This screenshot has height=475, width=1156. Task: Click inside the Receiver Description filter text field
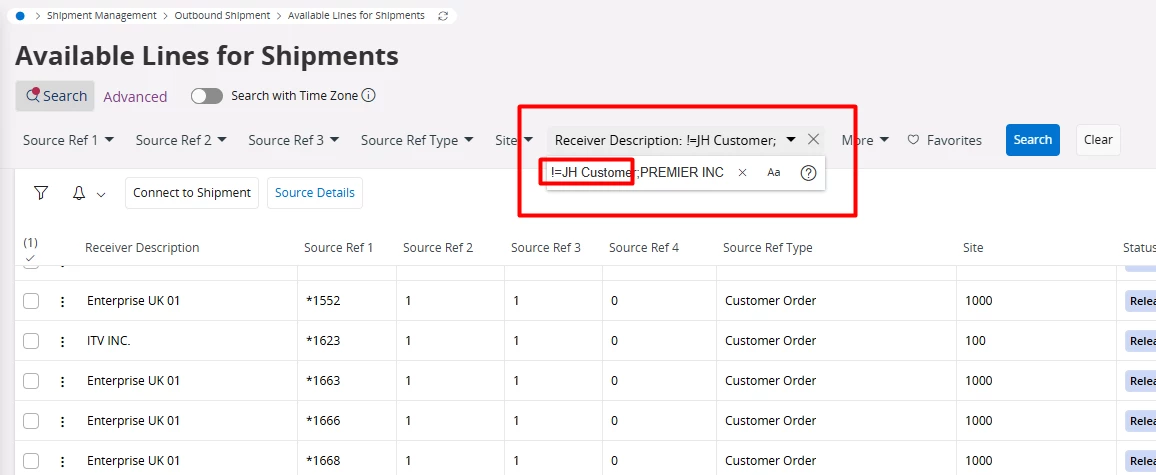coord(640,173)
